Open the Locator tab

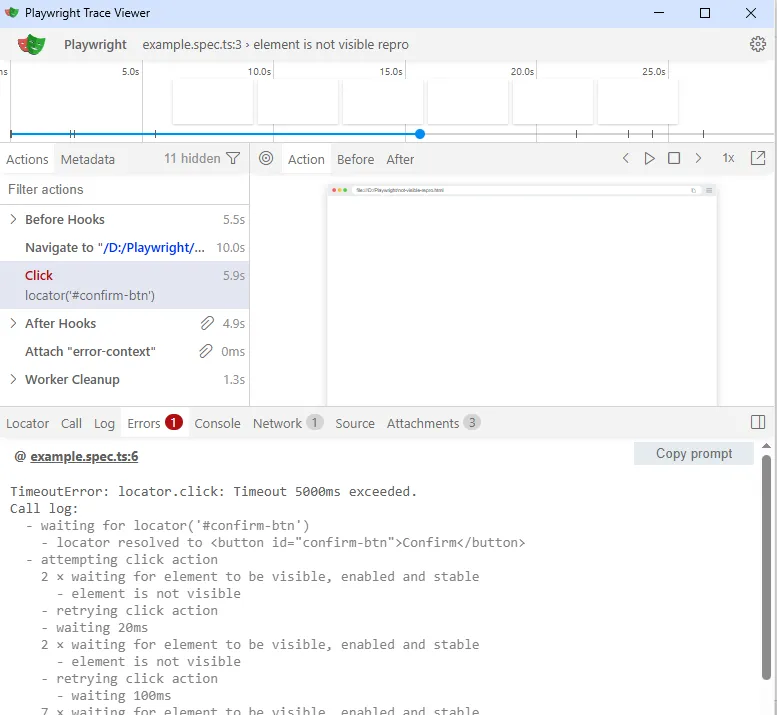pos(28,423)
